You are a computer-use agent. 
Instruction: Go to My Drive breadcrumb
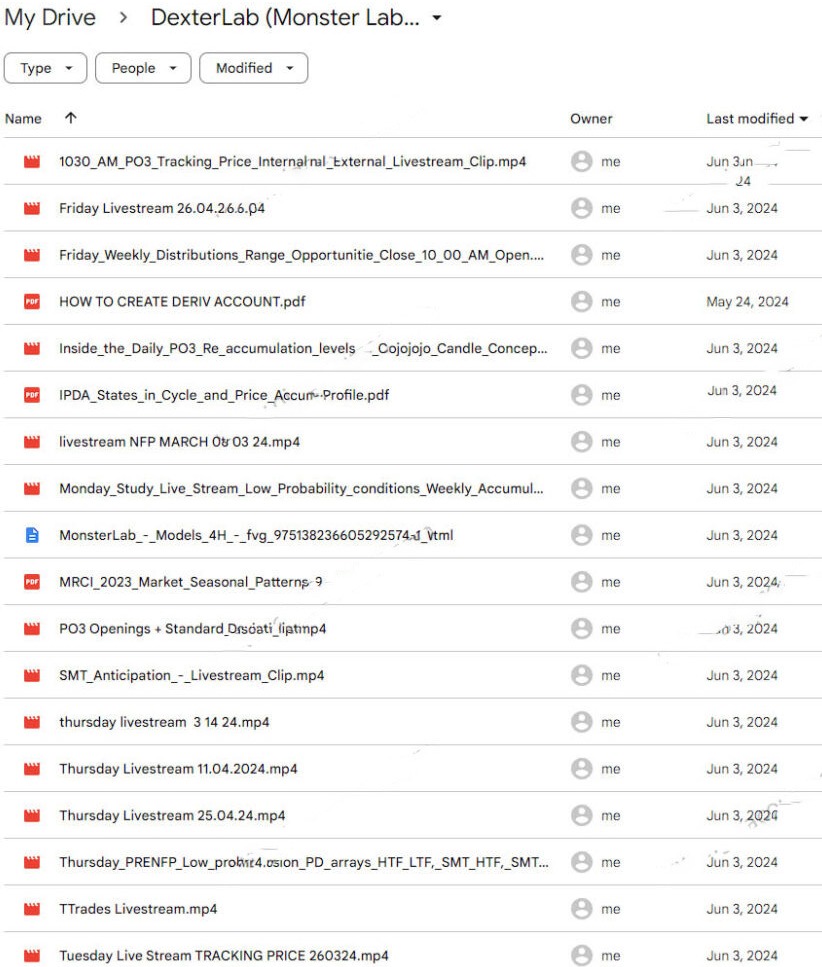tap(50, 18)
